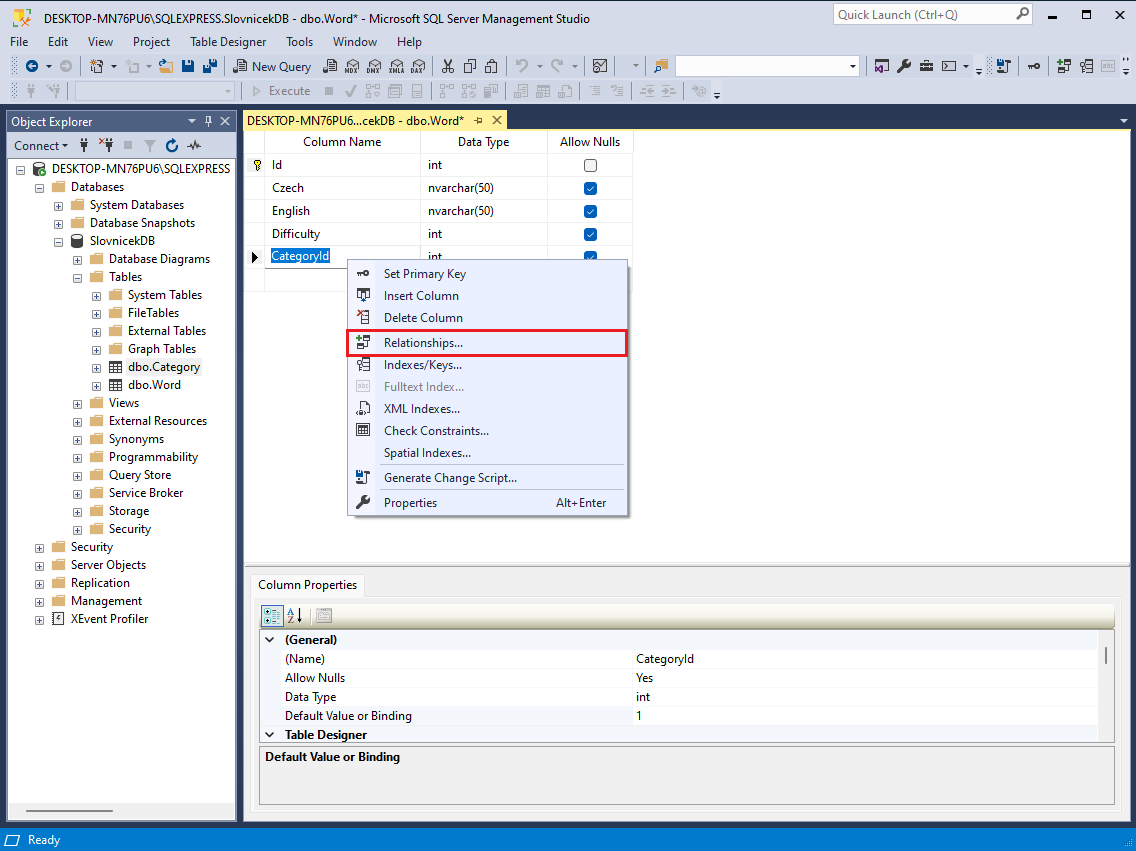This screenshot has width=1136, height=851.
Task: Refresh Object Explorer with the refresh icon
Action: coord(171,146)
